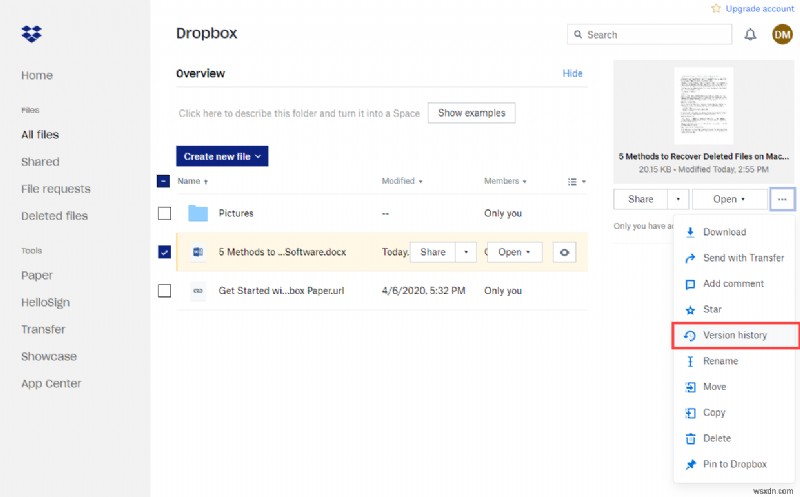The image size is (800, 497).
Task: Expand Open dropdown in preview panel
Action: [x=730, y=200]
